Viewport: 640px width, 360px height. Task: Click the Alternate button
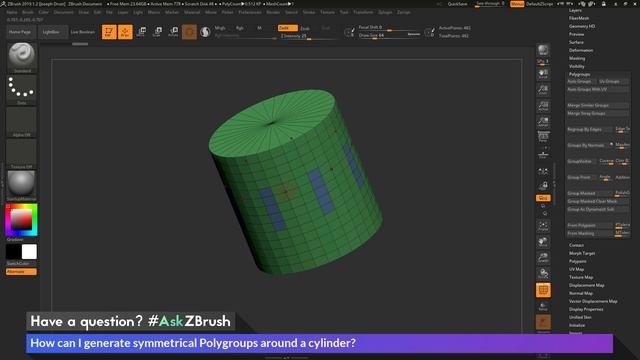tap(21, 271)
